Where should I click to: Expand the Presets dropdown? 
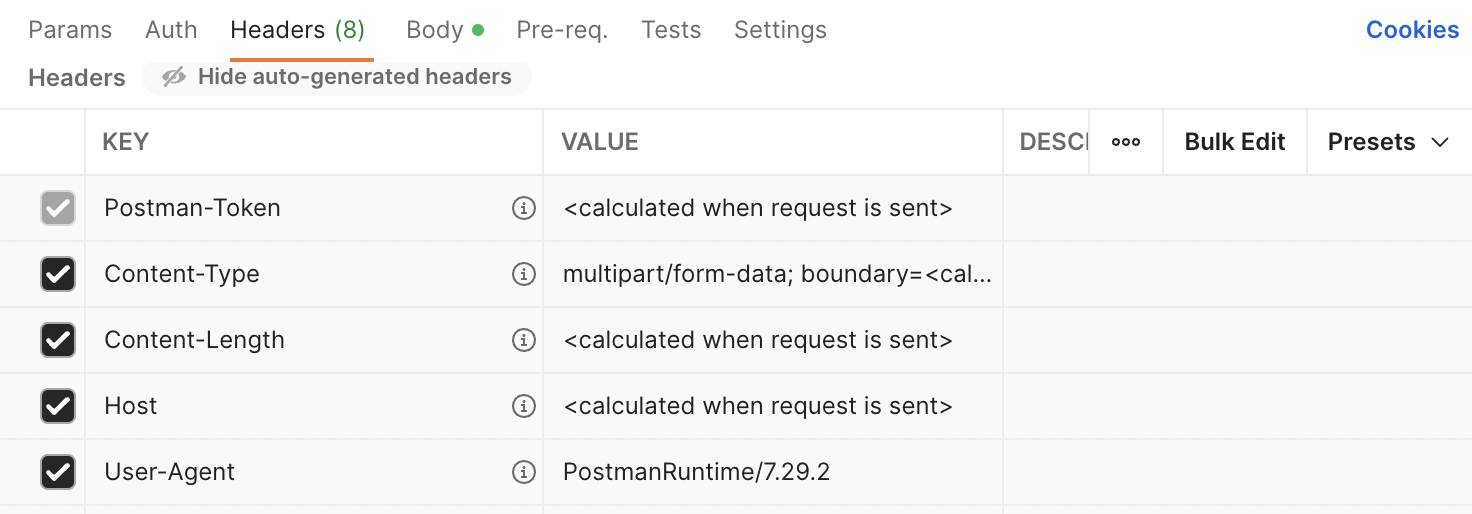click(x=1389, y=142)
